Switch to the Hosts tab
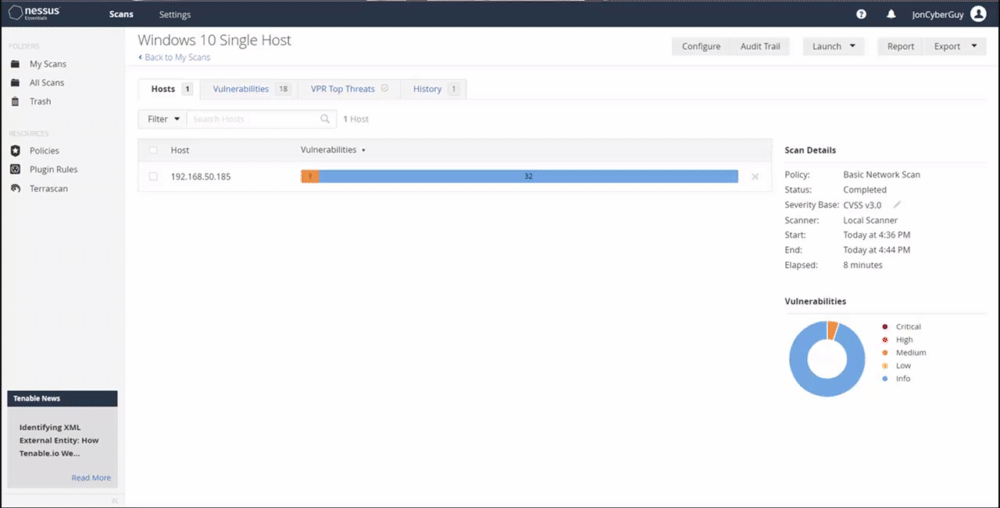 point(170,89)
